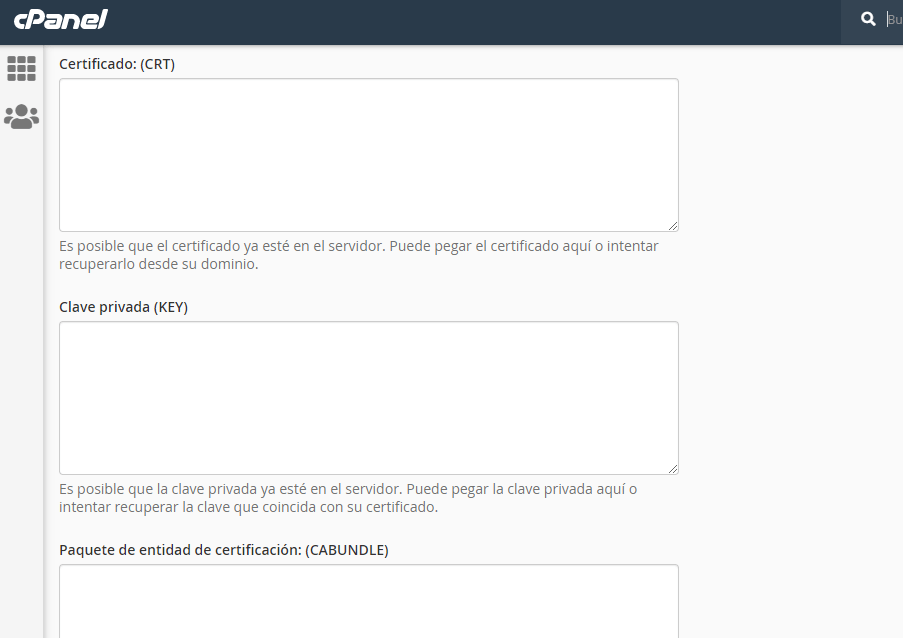The width and height of the screenshot is (903, 638).
Task: Click blank page area right of Certificado box
Action: coord(789,155)
